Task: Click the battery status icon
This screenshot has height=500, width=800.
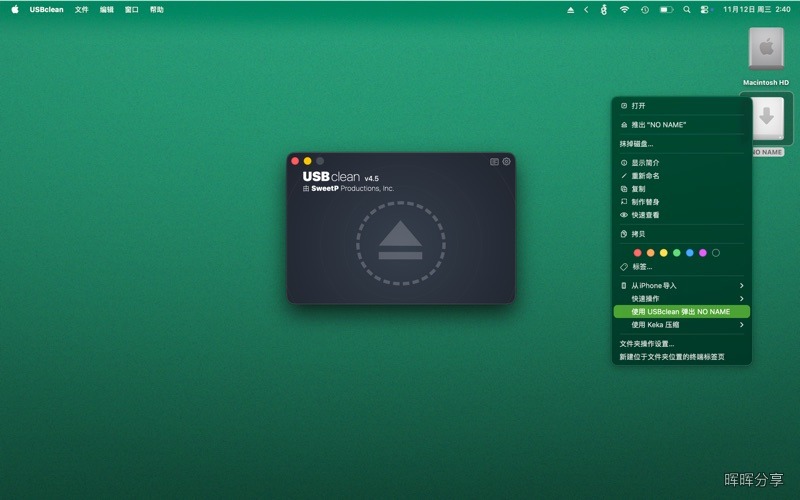Action: click(x=666, y=10)
